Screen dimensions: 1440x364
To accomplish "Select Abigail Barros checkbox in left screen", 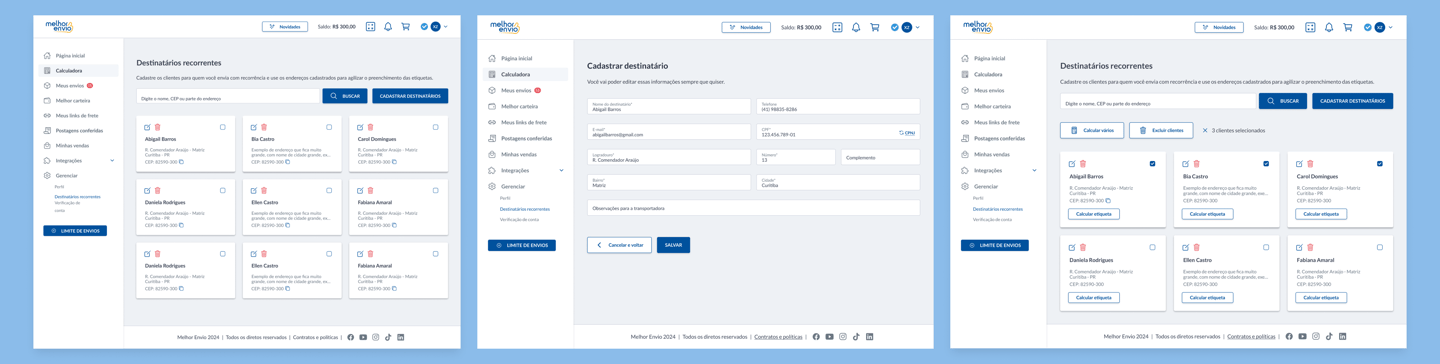I will pos(222,127).
